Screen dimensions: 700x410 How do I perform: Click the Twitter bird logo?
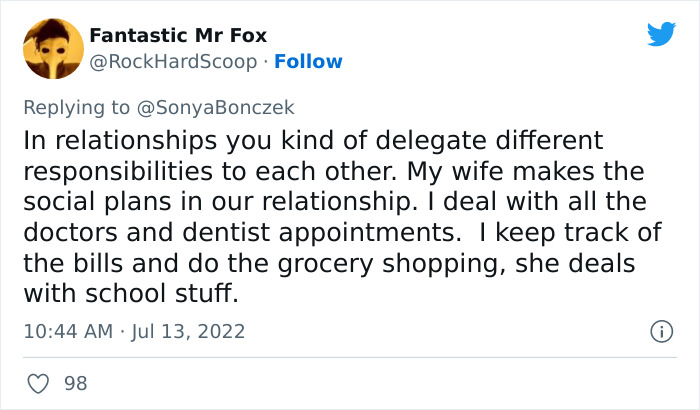click(x=660, y=35)
